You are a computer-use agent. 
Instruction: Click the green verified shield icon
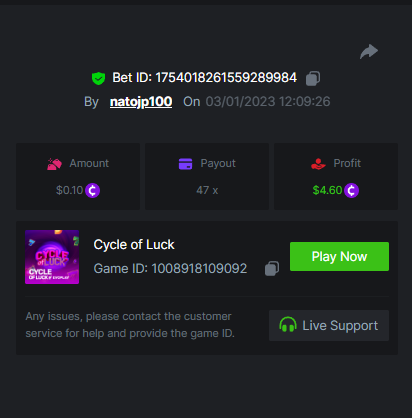(98, 78)
